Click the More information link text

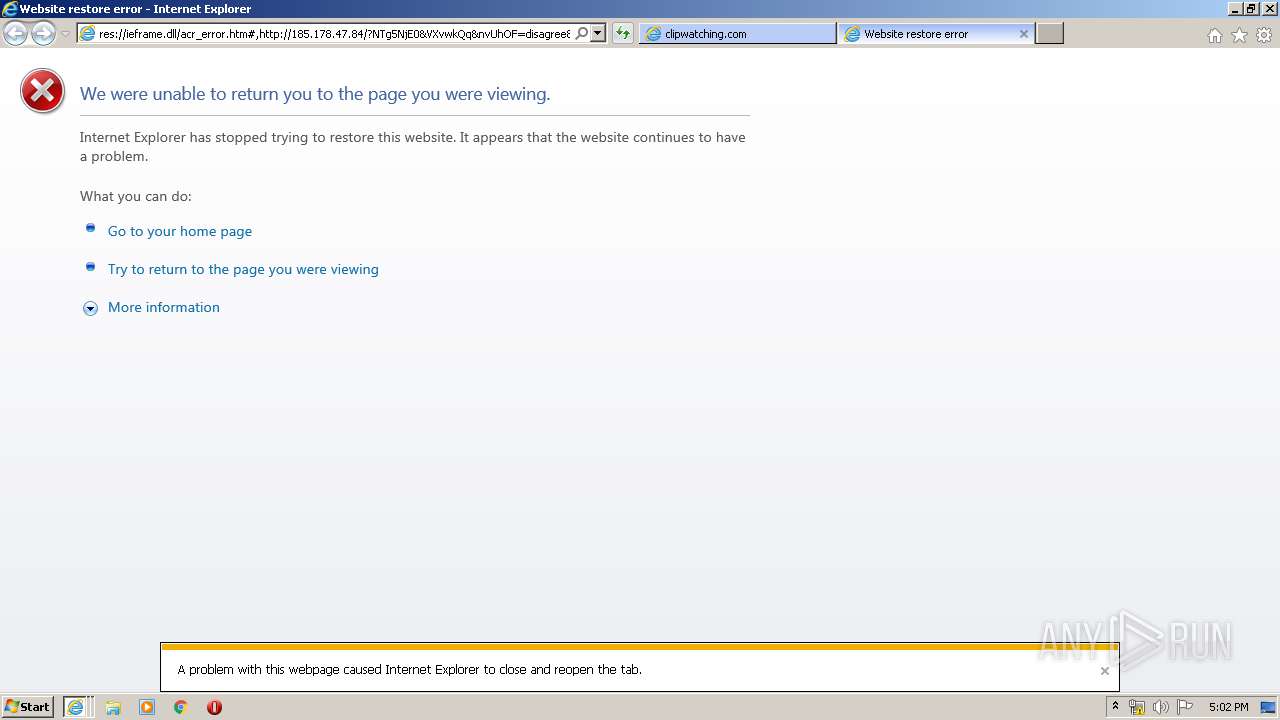164,307
